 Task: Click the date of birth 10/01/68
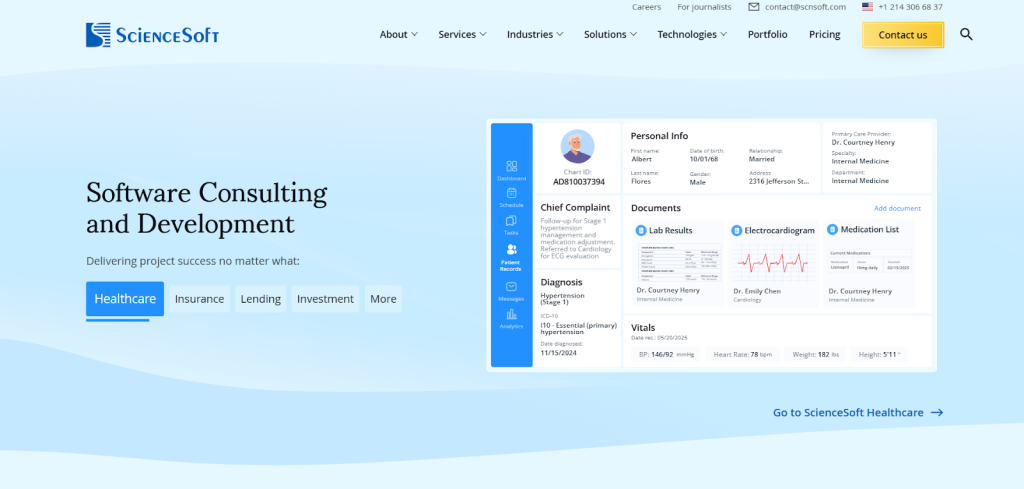[703, 159]
